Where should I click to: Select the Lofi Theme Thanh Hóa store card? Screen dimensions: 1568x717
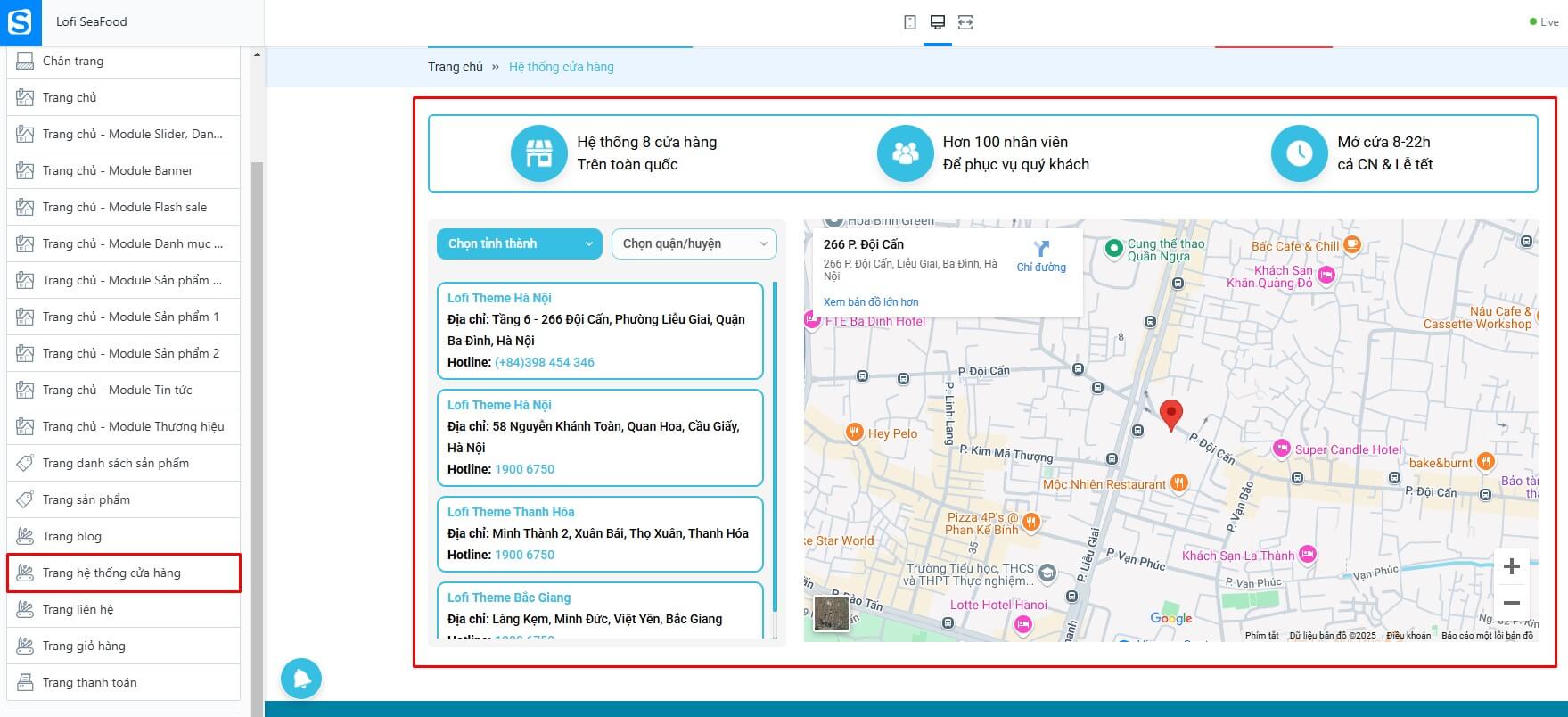(x=600, y=533)
